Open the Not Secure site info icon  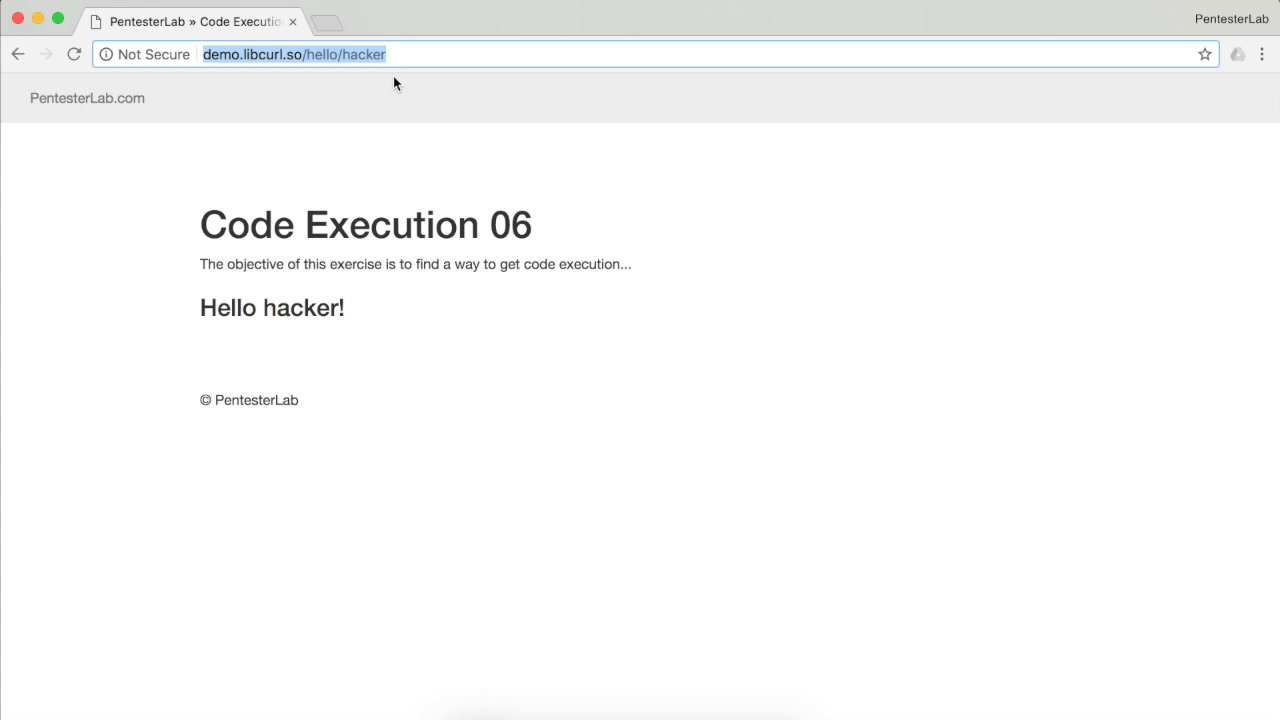(106, 54)
